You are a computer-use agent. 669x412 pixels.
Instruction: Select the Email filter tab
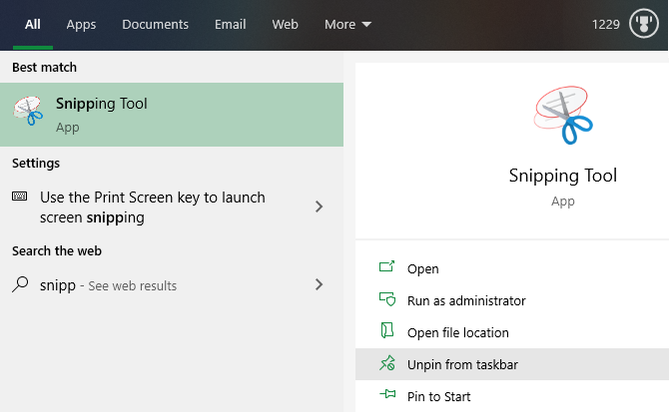click(230, 25)
